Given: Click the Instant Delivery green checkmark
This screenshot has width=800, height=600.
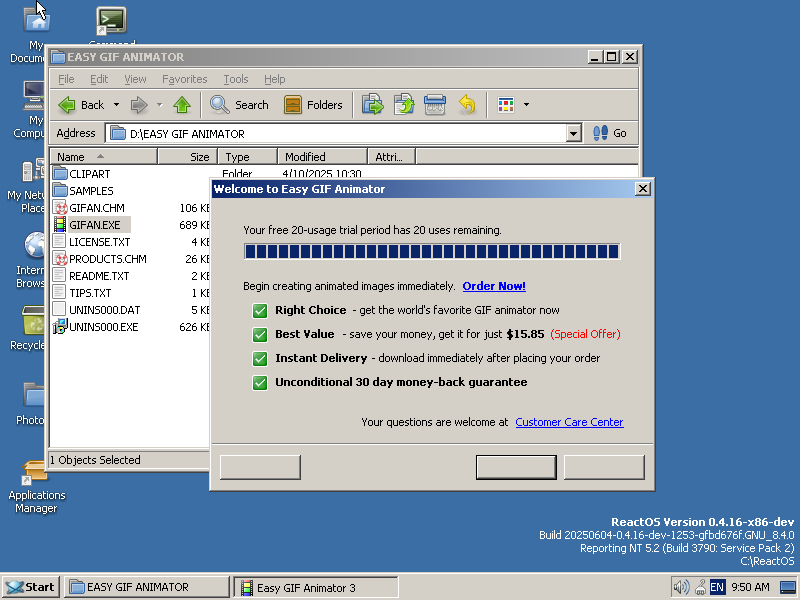Looking at the screenshot, I should tap(260, 359).
